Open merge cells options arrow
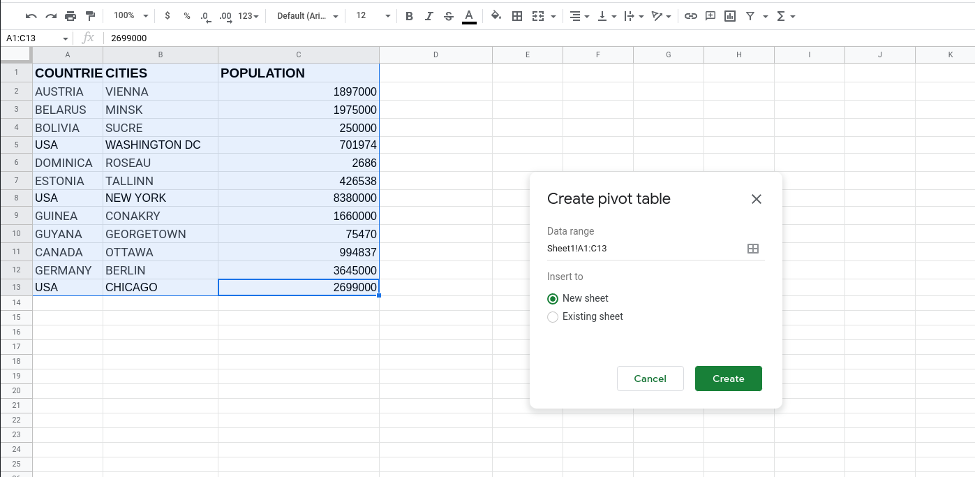The image size is (977, 477). (553, 16)
